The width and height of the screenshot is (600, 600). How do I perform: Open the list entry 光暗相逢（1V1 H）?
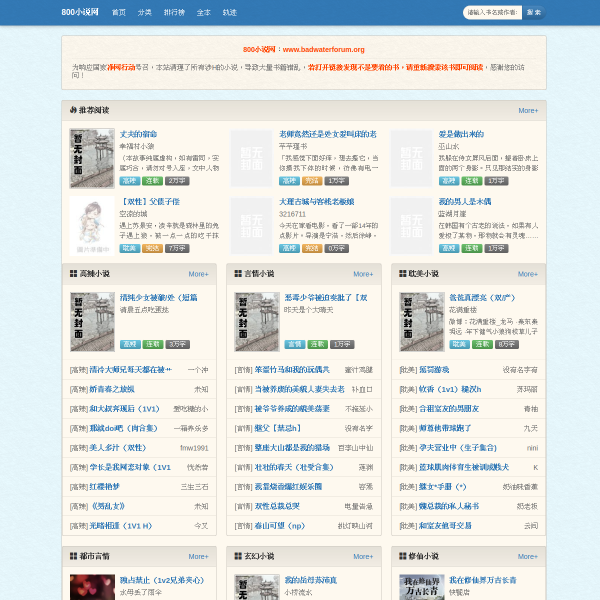pyautogui.click(x=121, y=526)
